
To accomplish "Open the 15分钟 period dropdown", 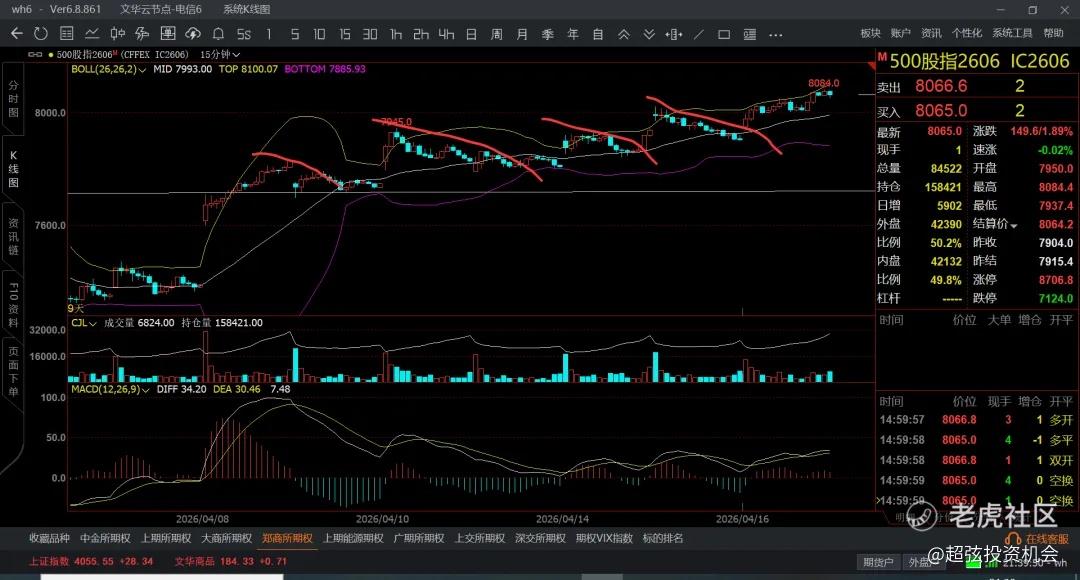I will [220, 54].
